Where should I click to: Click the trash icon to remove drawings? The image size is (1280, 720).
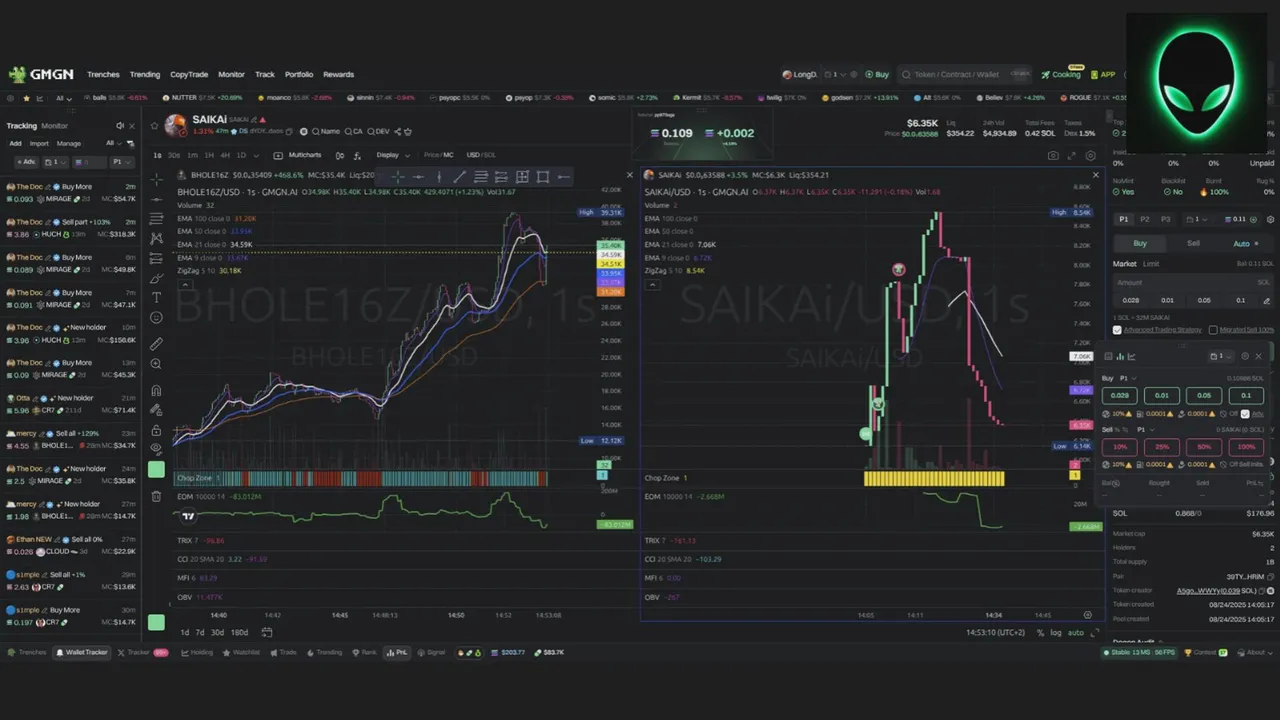pos(156,496)
